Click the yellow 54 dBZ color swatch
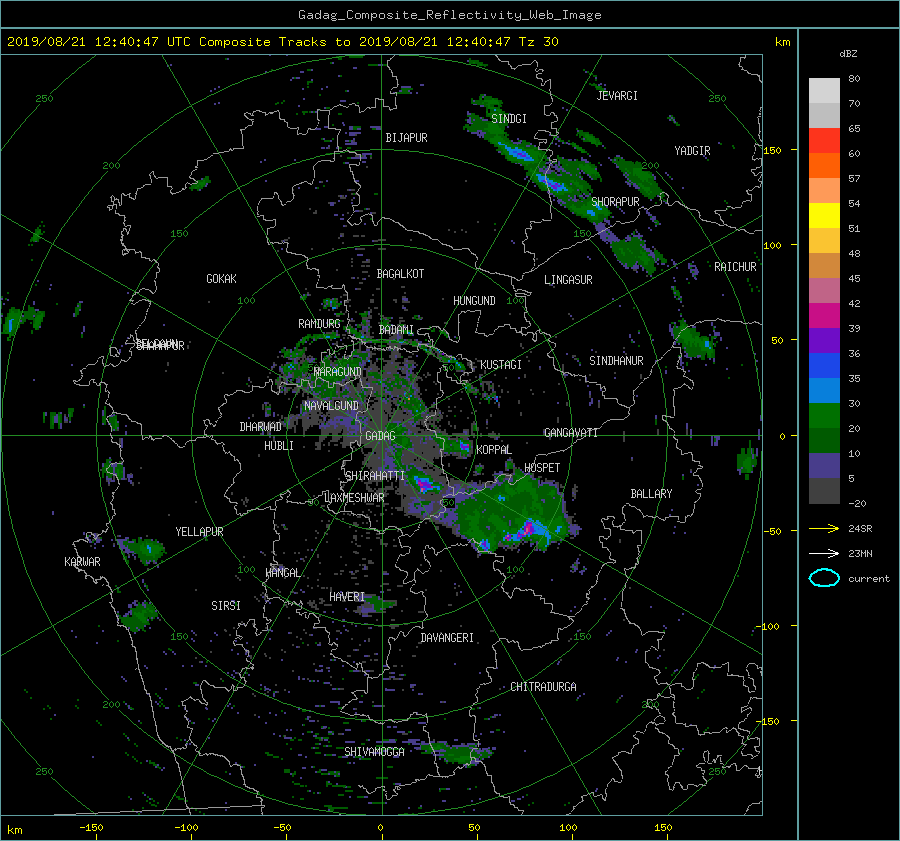The height and width of the screenshot is (841, 900). coord(824,216)
